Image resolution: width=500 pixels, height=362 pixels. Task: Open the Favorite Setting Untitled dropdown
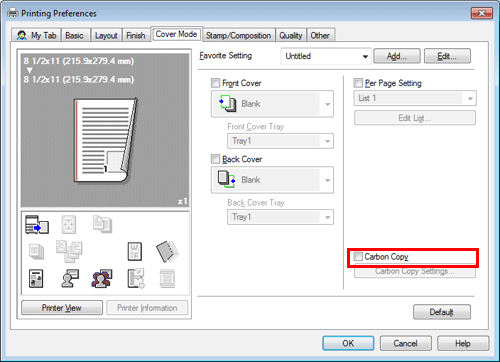(326, 56)
